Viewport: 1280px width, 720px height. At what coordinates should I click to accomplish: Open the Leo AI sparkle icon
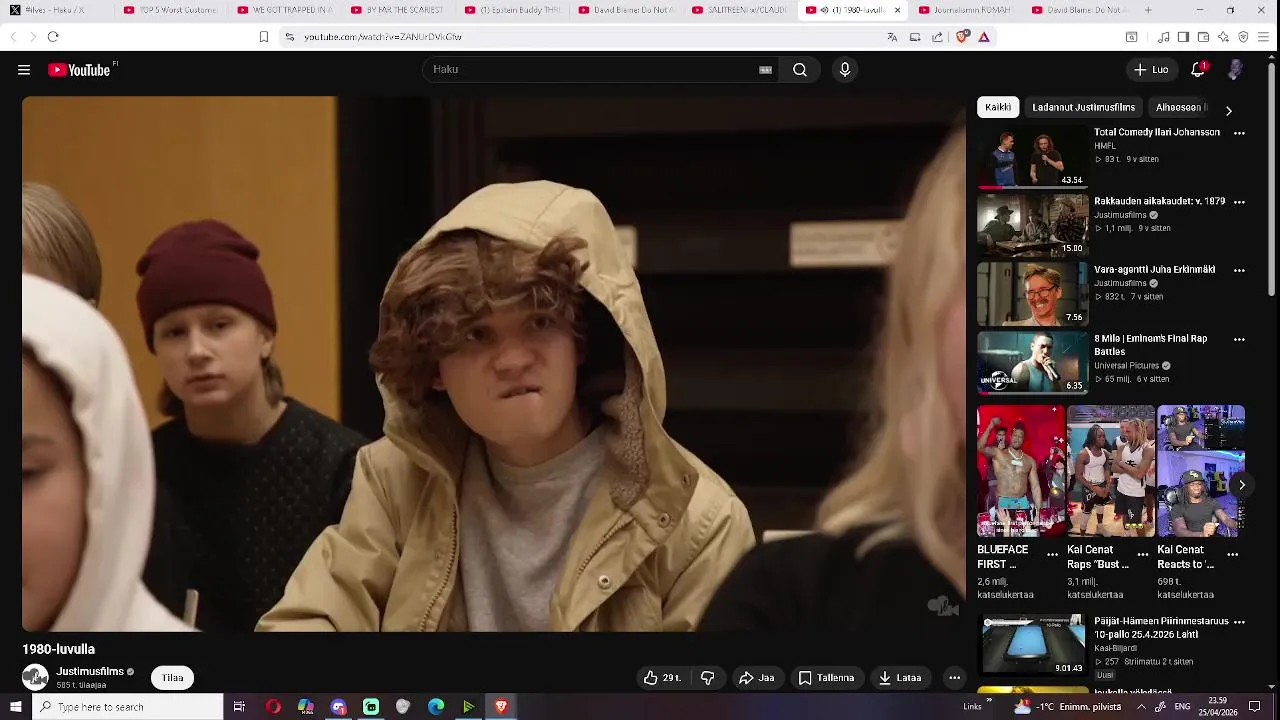1223,37
